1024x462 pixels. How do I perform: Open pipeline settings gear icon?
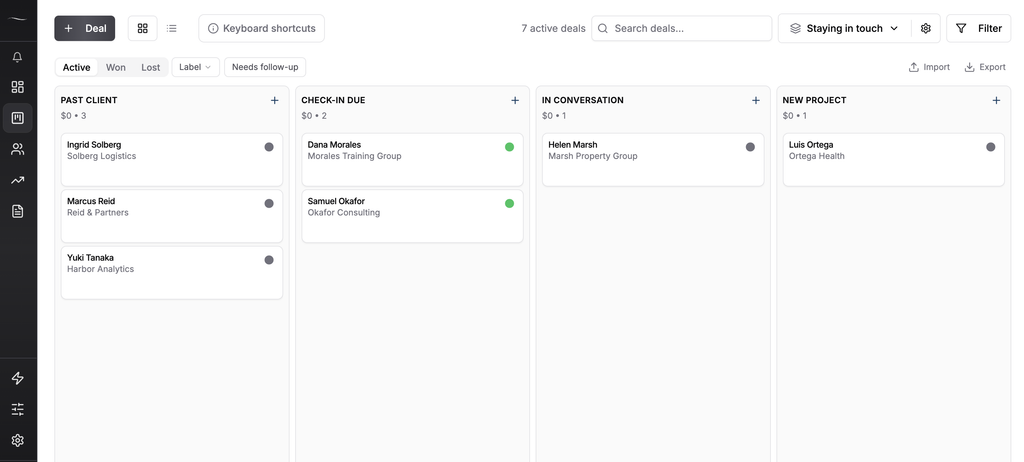925,28
